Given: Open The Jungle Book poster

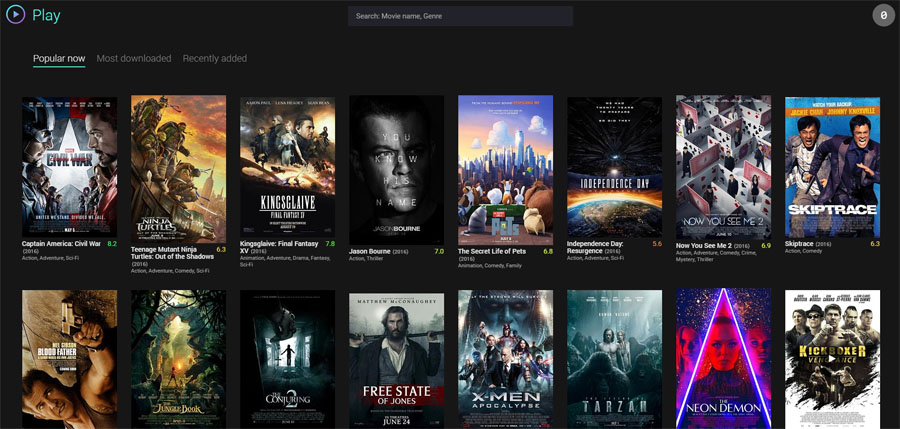Looking at the screenshot, I should point(179,359).
